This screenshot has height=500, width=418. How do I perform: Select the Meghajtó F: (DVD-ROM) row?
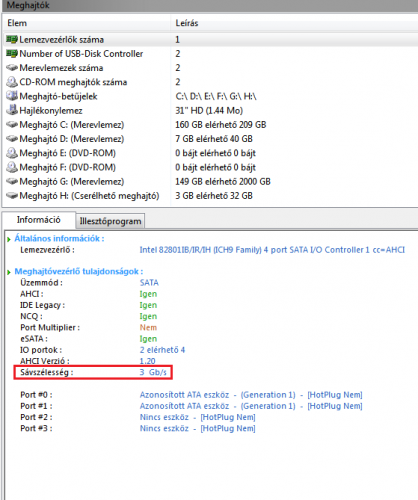coord(210,167)
